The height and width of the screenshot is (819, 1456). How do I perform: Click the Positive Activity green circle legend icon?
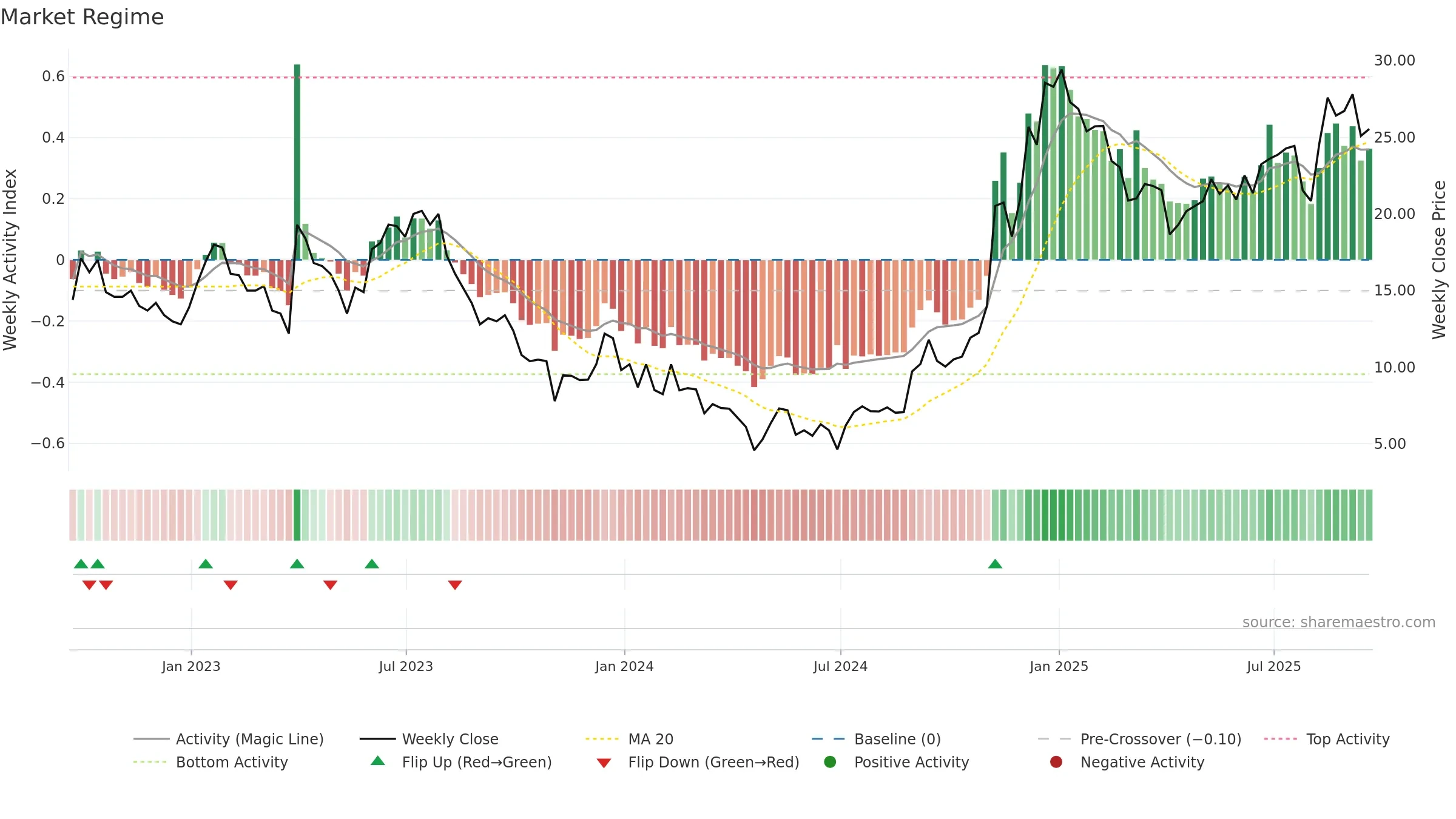830,762
